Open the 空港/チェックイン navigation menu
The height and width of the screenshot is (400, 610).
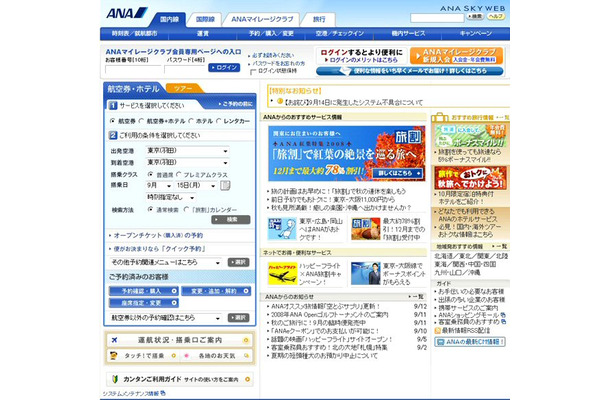click(340, 34)
